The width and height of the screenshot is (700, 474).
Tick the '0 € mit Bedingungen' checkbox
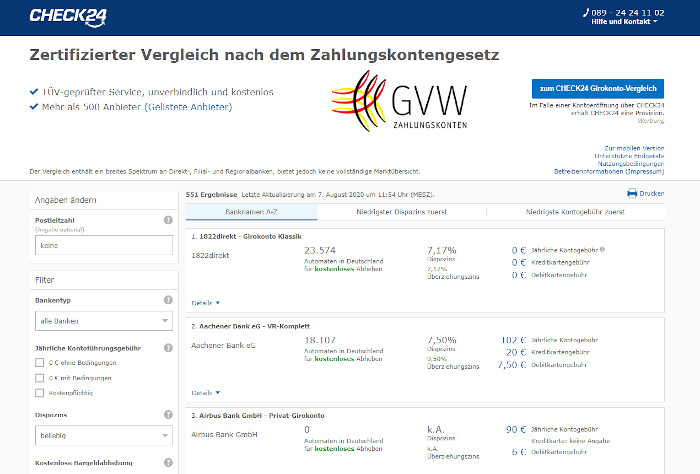40,378
